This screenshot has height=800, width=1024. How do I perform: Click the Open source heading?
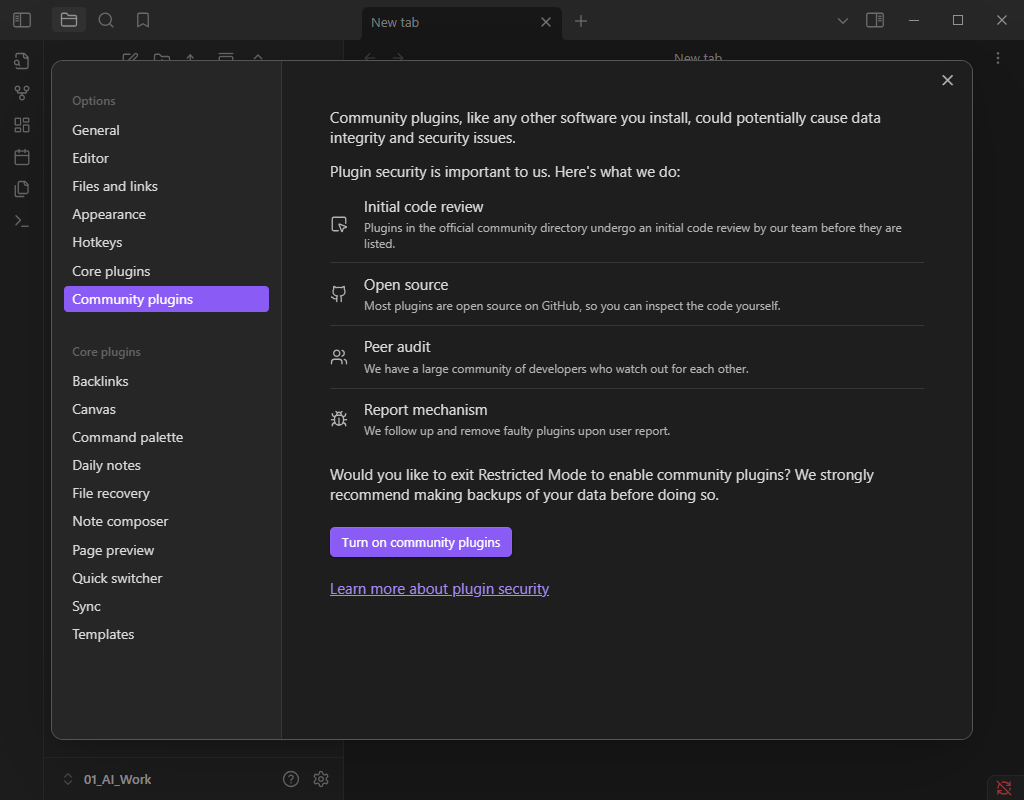[x=406, y=285]
